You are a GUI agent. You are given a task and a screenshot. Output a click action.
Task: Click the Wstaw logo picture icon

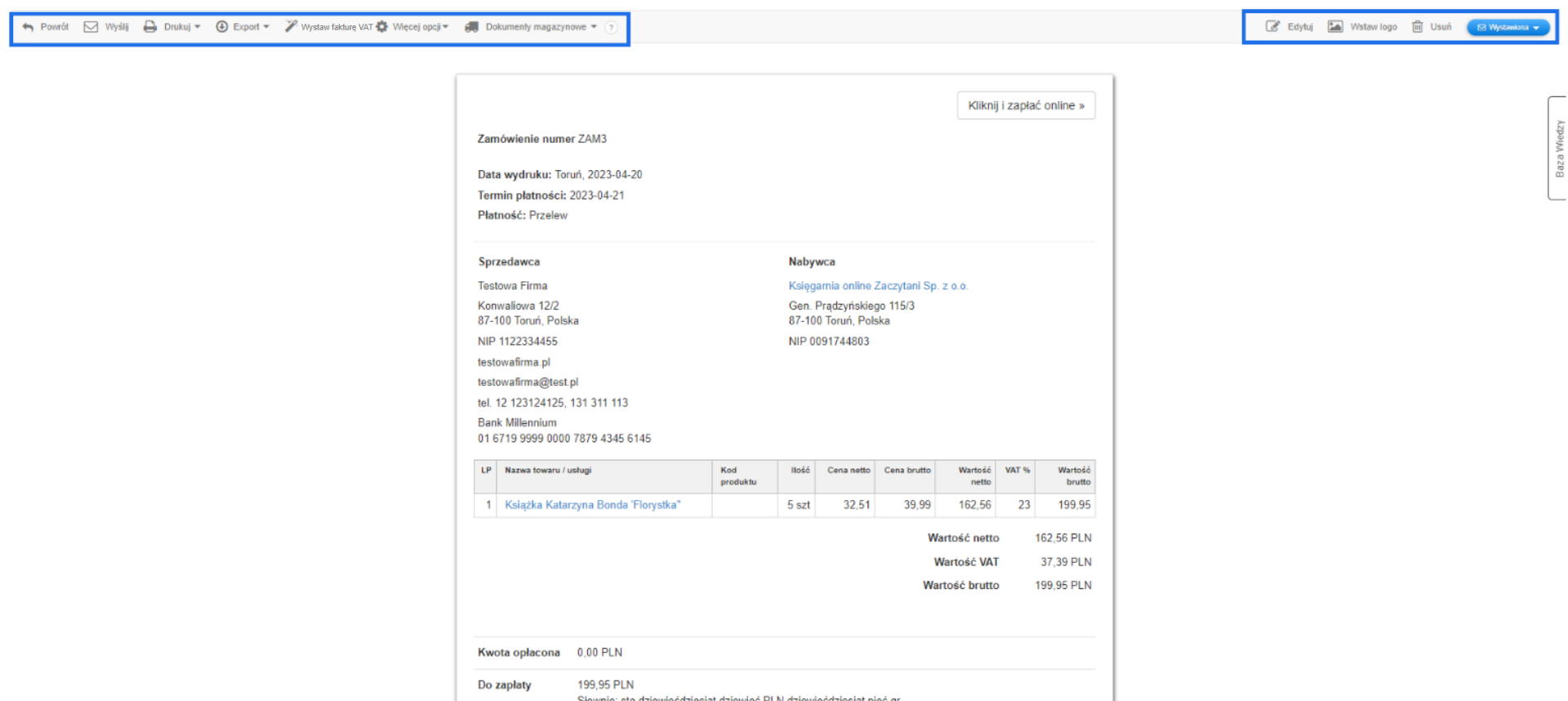(x=1335, y=27)
